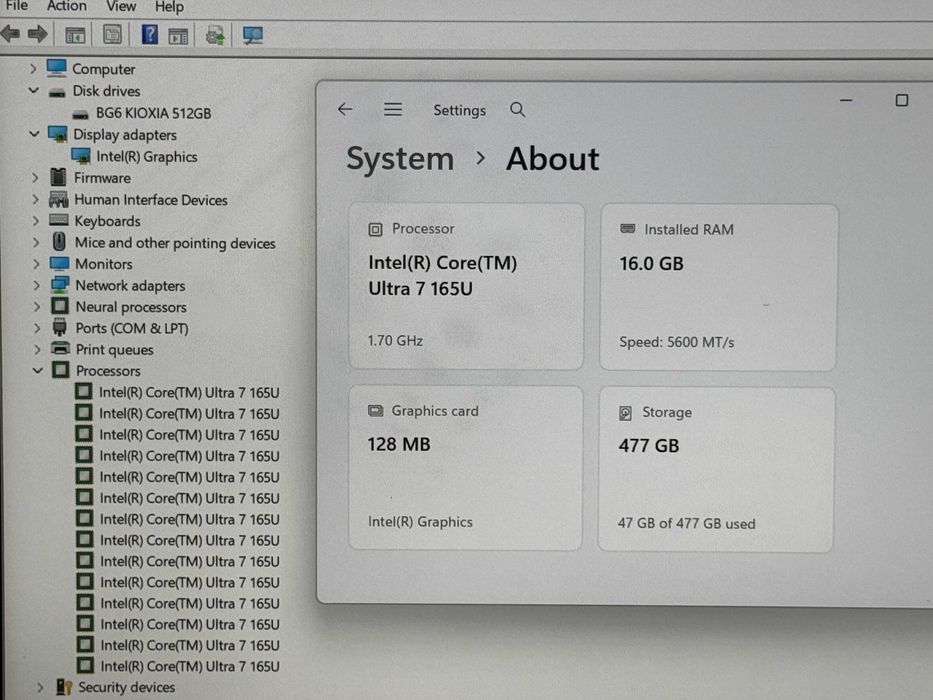This screenshot has width=933, height=700.
Task: Click the Forward arrow in Device Manager toolbar
Action: (x=37, y=35)
